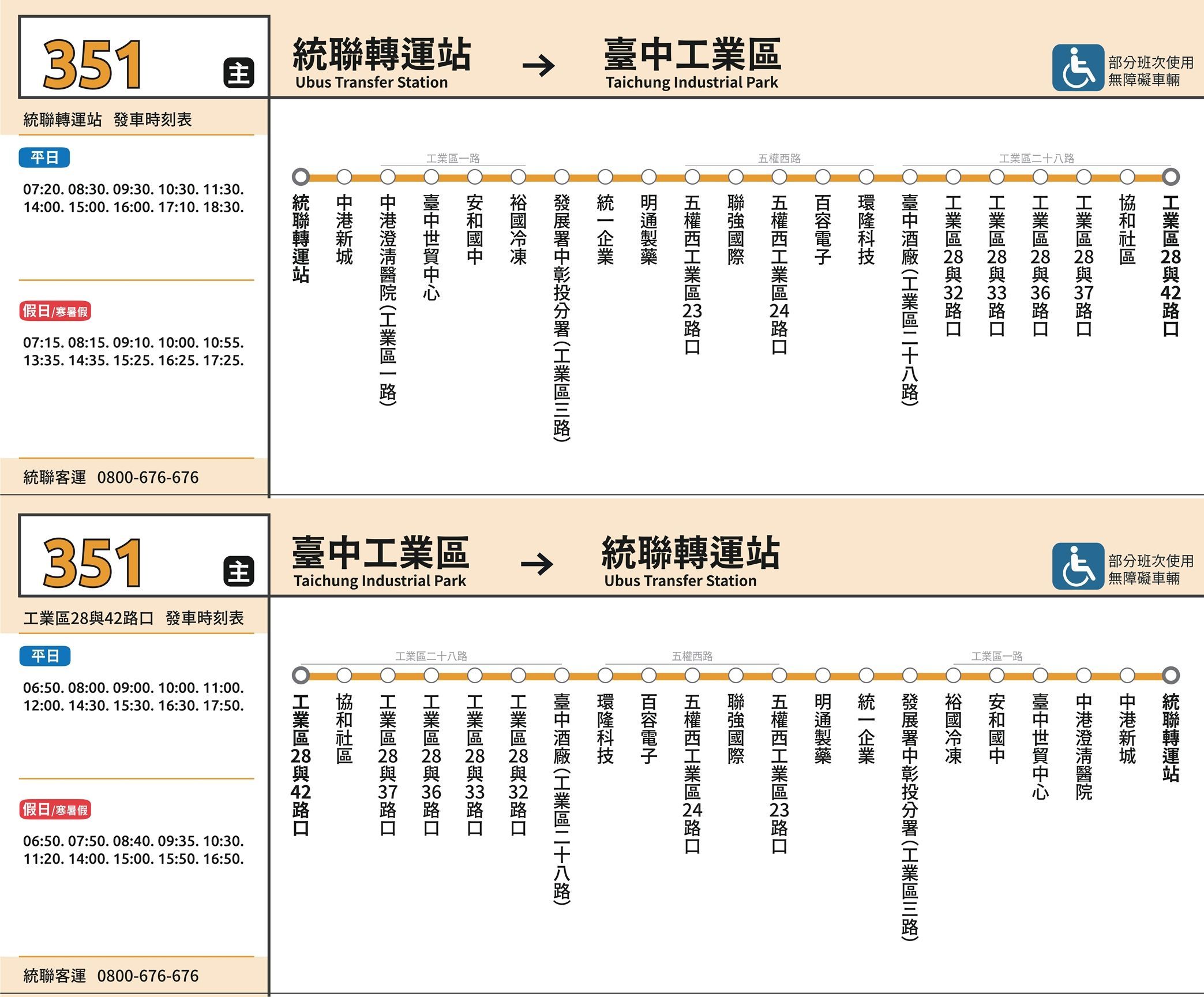Click the weekday times row starting 06:50. 08:00
Screen dimensions: 1204x997
(133, 688)
